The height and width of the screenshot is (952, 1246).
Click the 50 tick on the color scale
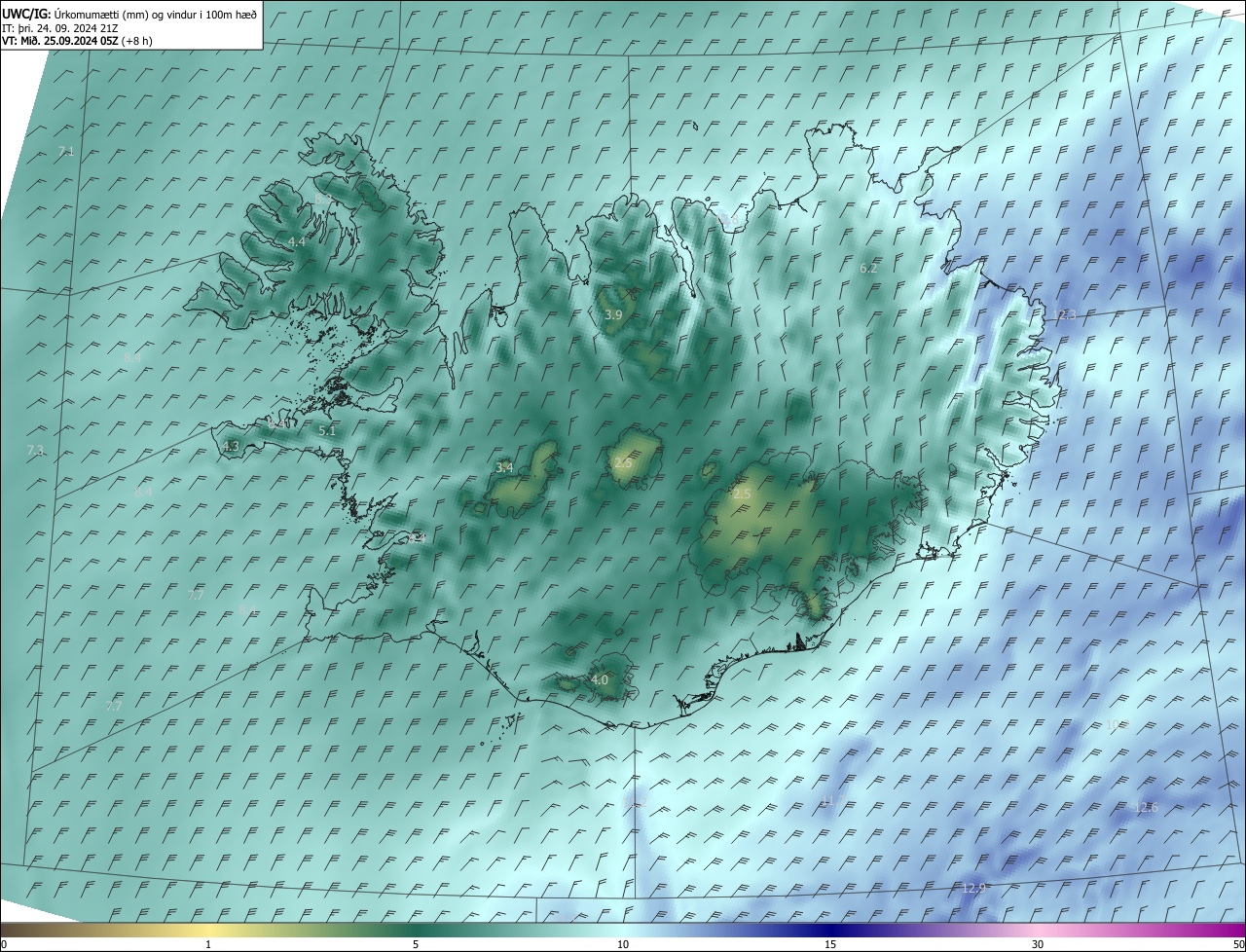point(1238,944)
